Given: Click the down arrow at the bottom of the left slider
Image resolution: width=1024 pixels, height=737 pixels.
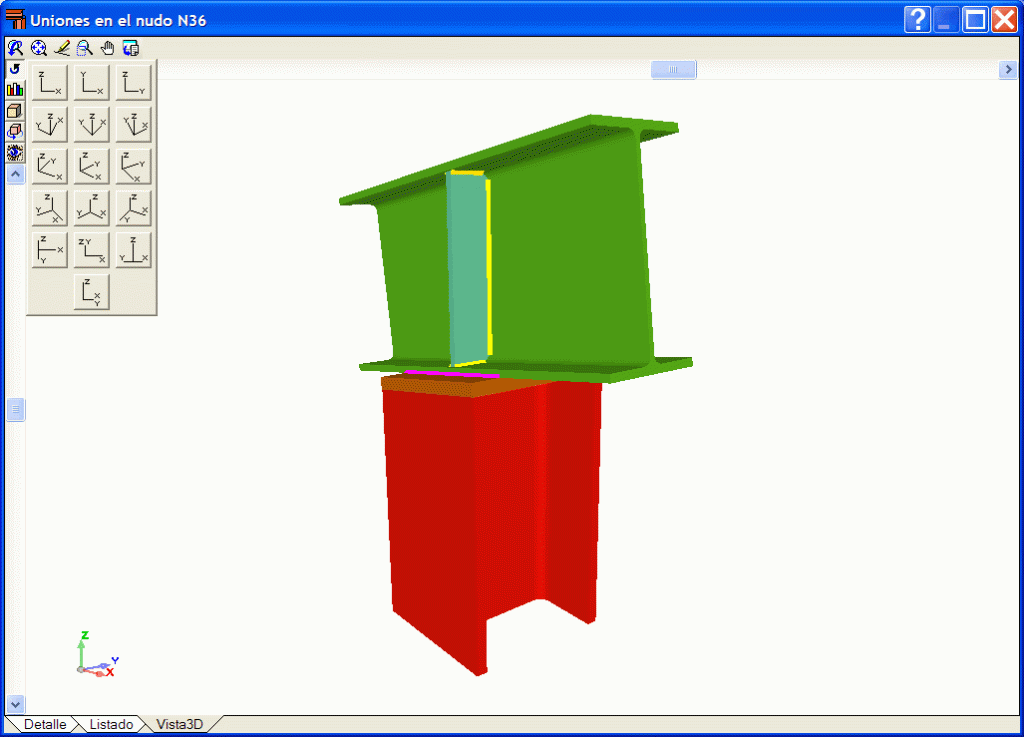Looking at the screenshot, I should (x=16, y=704).
